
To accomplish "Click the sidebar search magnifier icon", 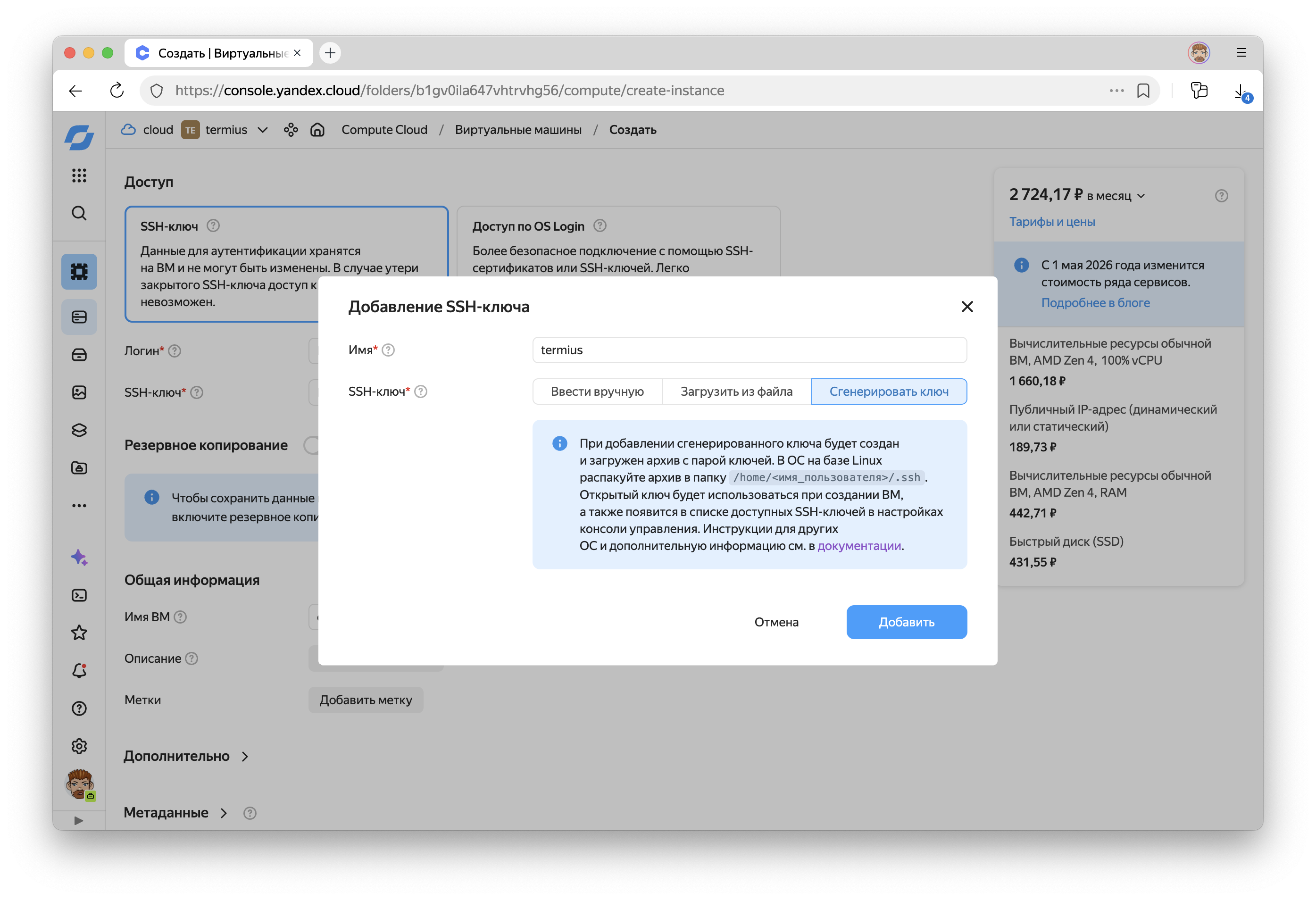I will coord(79,214).
